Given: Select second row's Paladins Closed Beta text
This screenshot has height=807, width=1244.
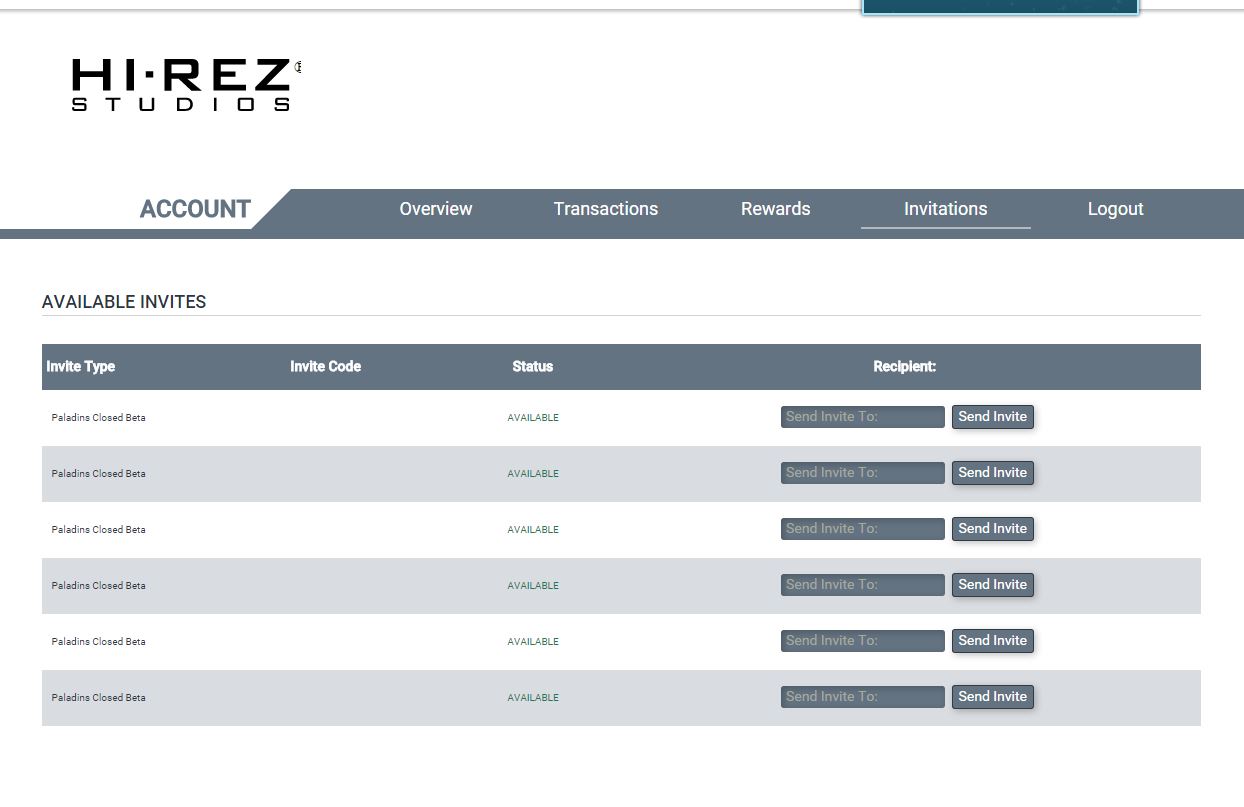Looking at the screenshot, I should click(x=99, y=474).
